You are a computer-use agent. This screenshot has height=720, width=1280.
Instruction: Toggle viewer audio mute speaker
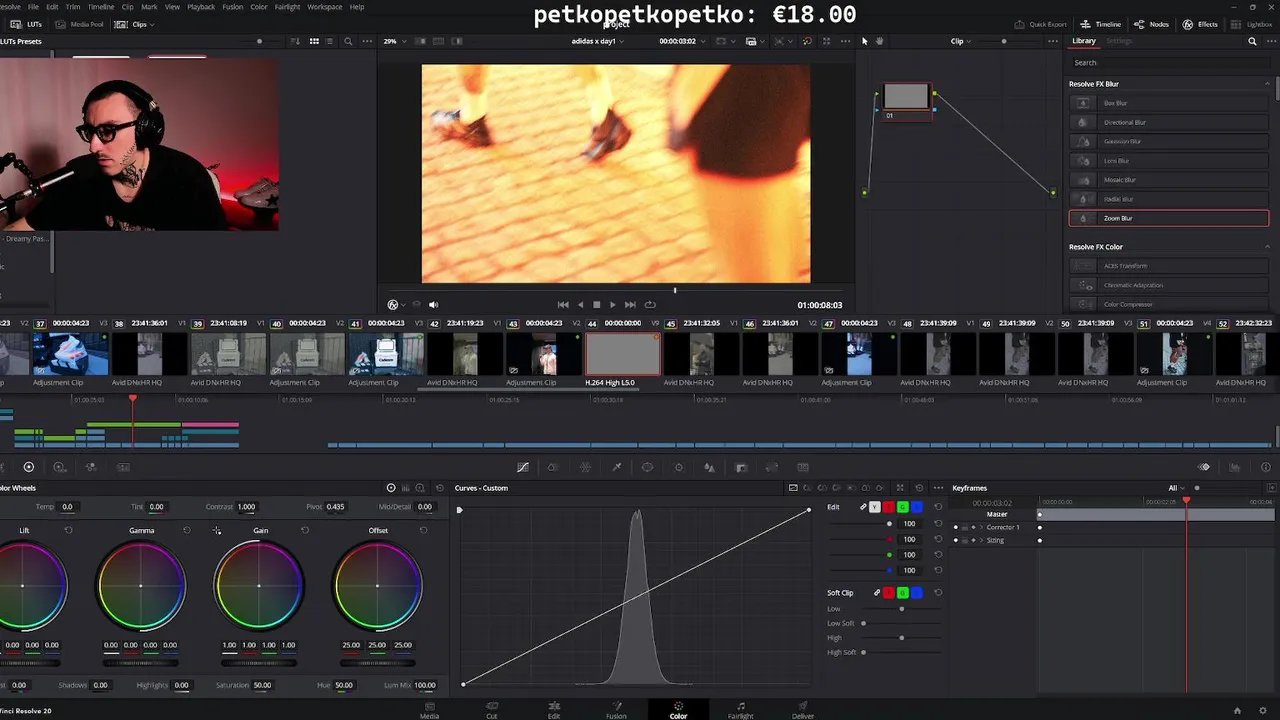pos(433,304)
